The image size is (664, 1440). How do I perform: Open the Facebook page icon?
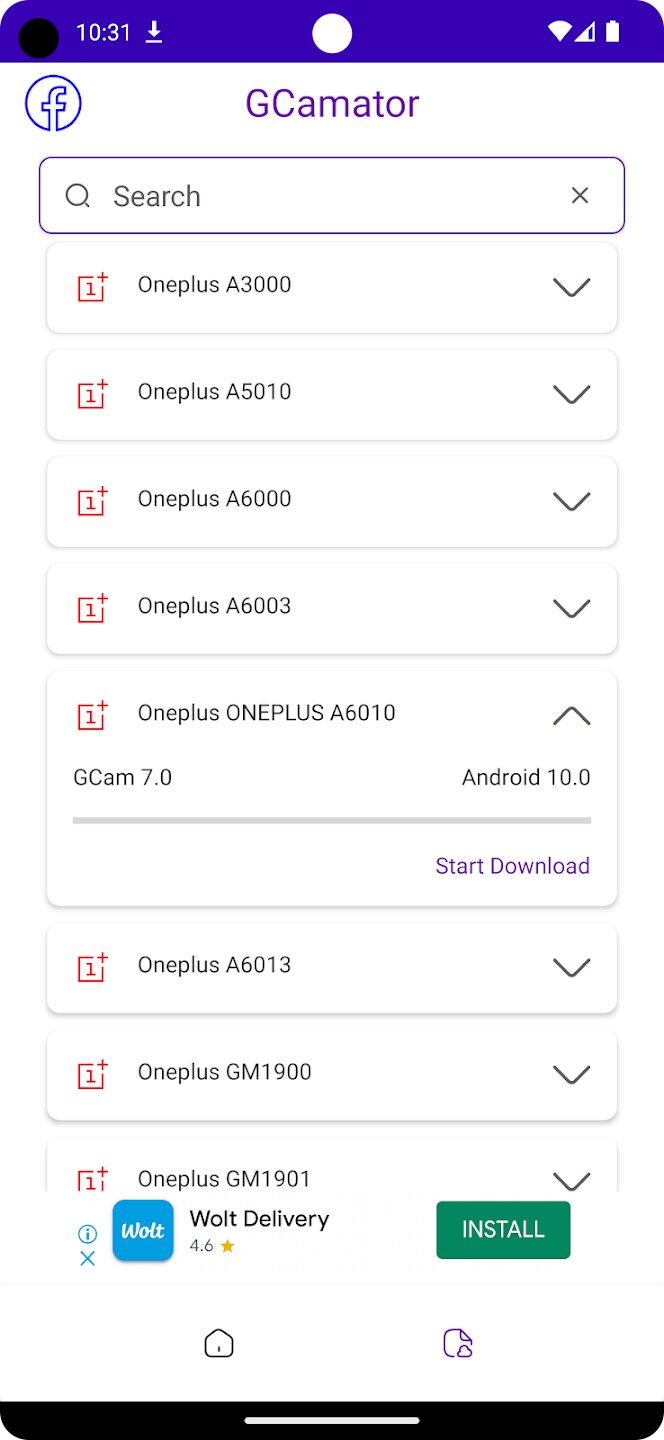coord(53,103)
